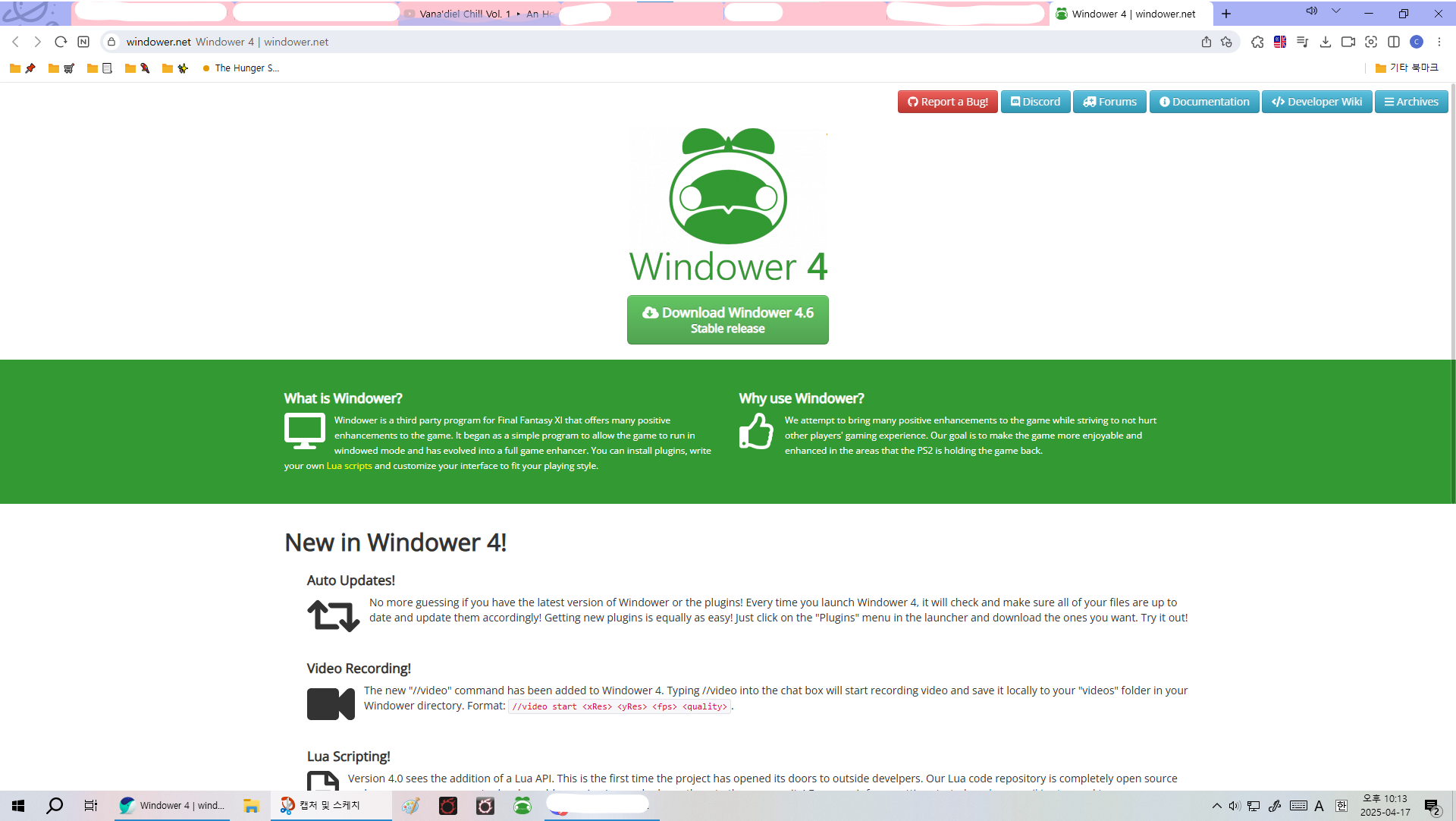The image size is (1456, 821).
Task: Toggle Korean/English IME indicator in tray
Action: [x=1341, y=806]
